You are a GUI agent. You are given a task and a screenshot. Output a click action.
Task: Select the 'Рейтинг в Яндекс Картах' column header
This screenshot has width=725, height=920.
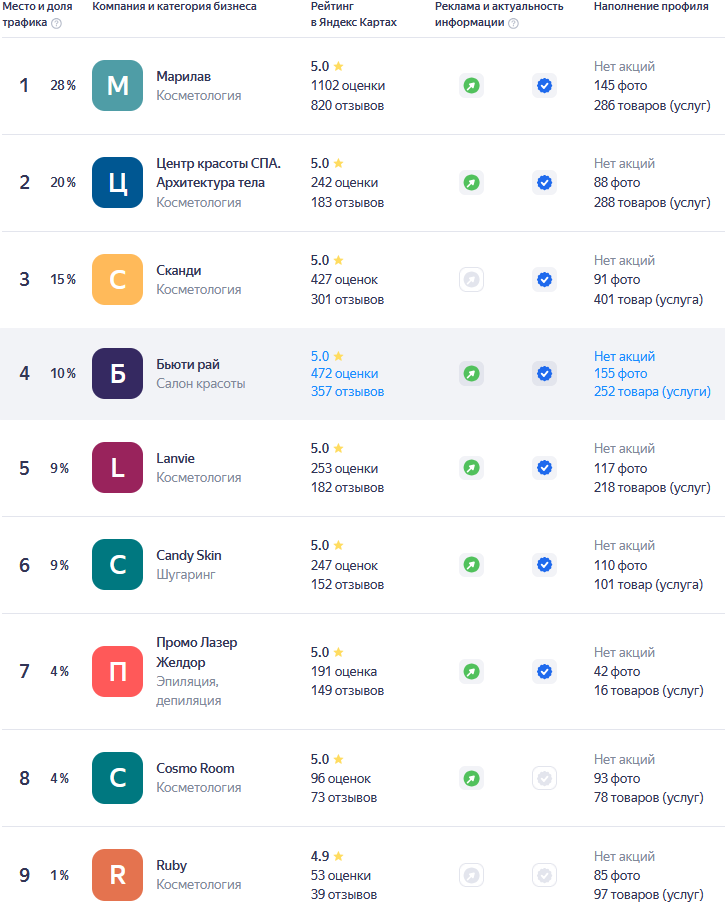353,14
